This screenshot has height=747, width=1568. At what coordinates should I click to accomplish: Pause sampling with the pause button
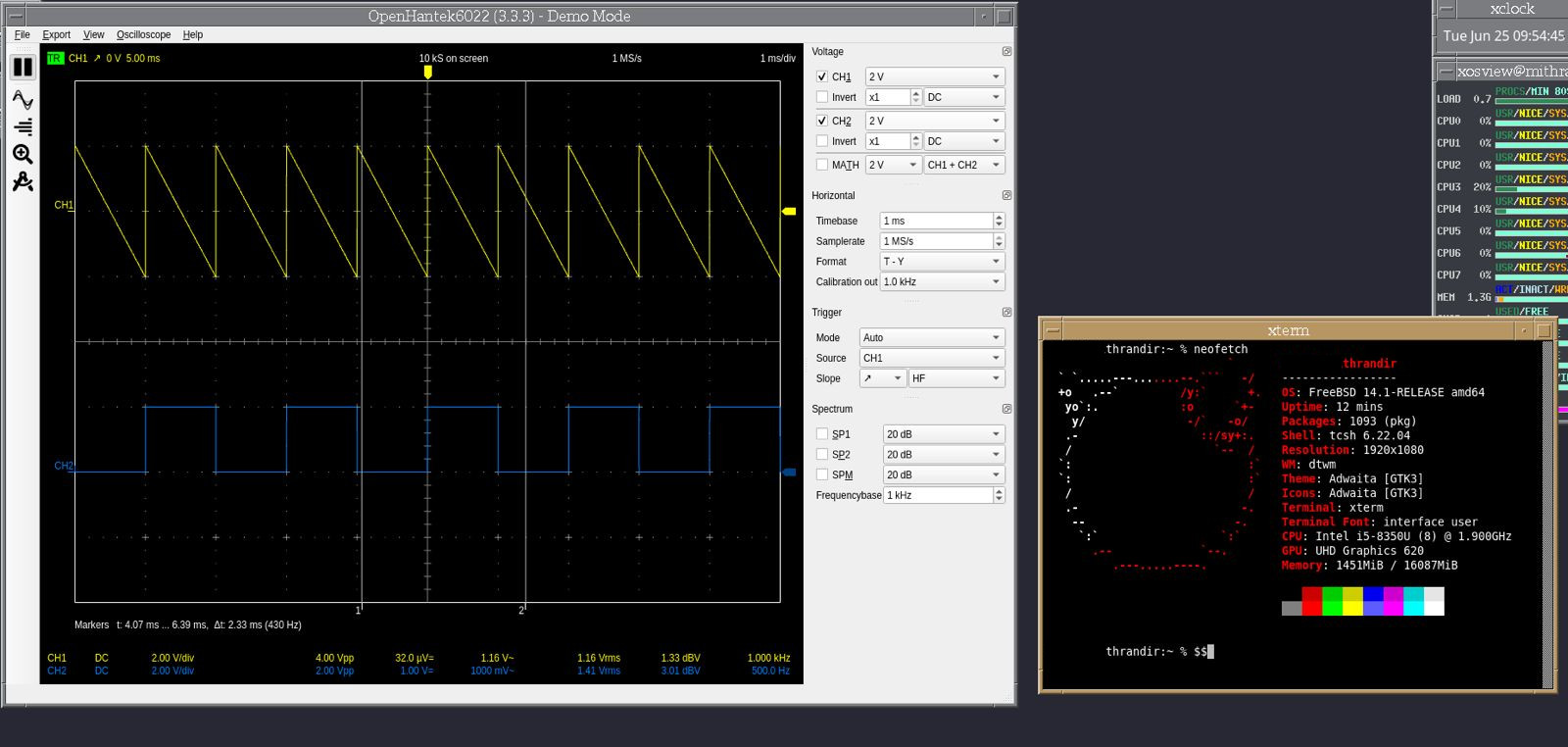click(23, 67)
